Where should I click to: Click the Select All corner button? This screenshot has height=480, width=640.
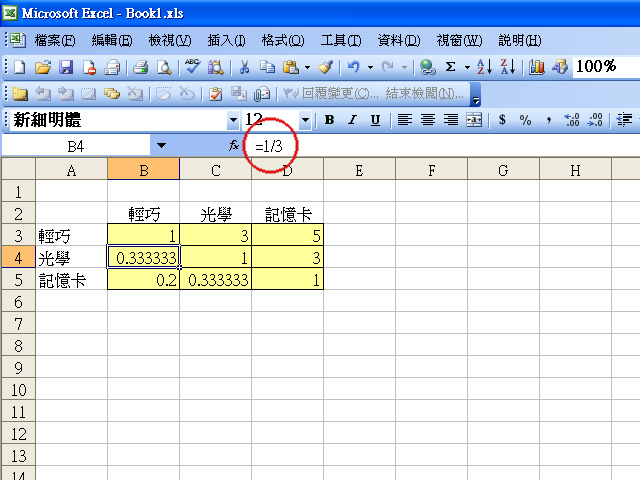18,169
